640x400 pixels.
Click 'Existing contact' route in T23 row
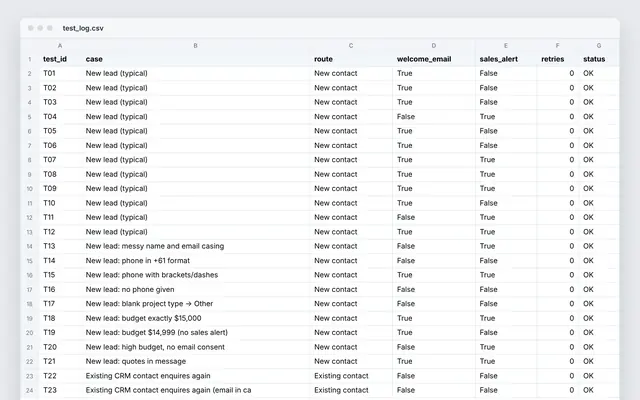(x=341, y=390)
